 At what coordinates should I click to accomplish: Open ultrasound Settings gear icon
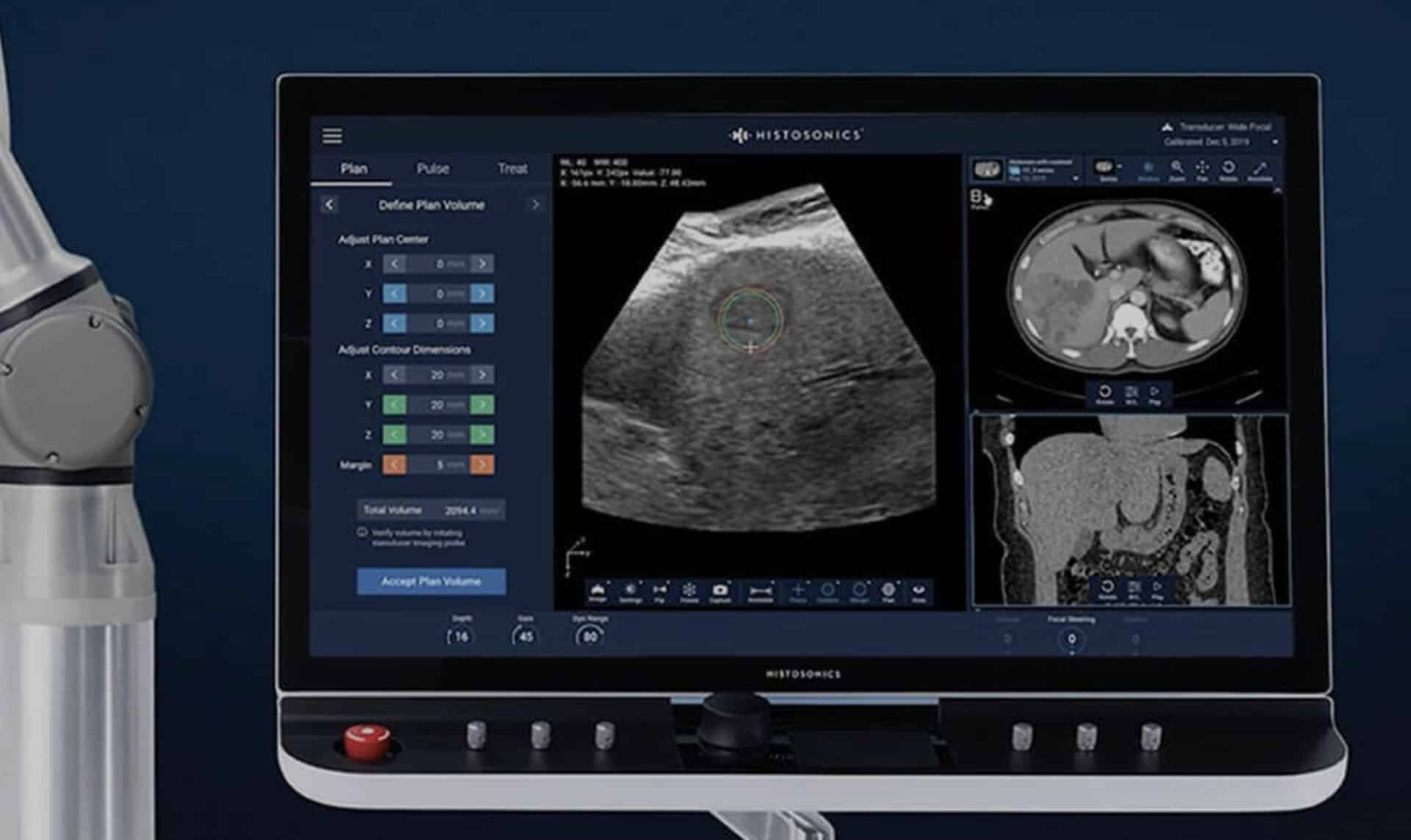click(630, 592)
